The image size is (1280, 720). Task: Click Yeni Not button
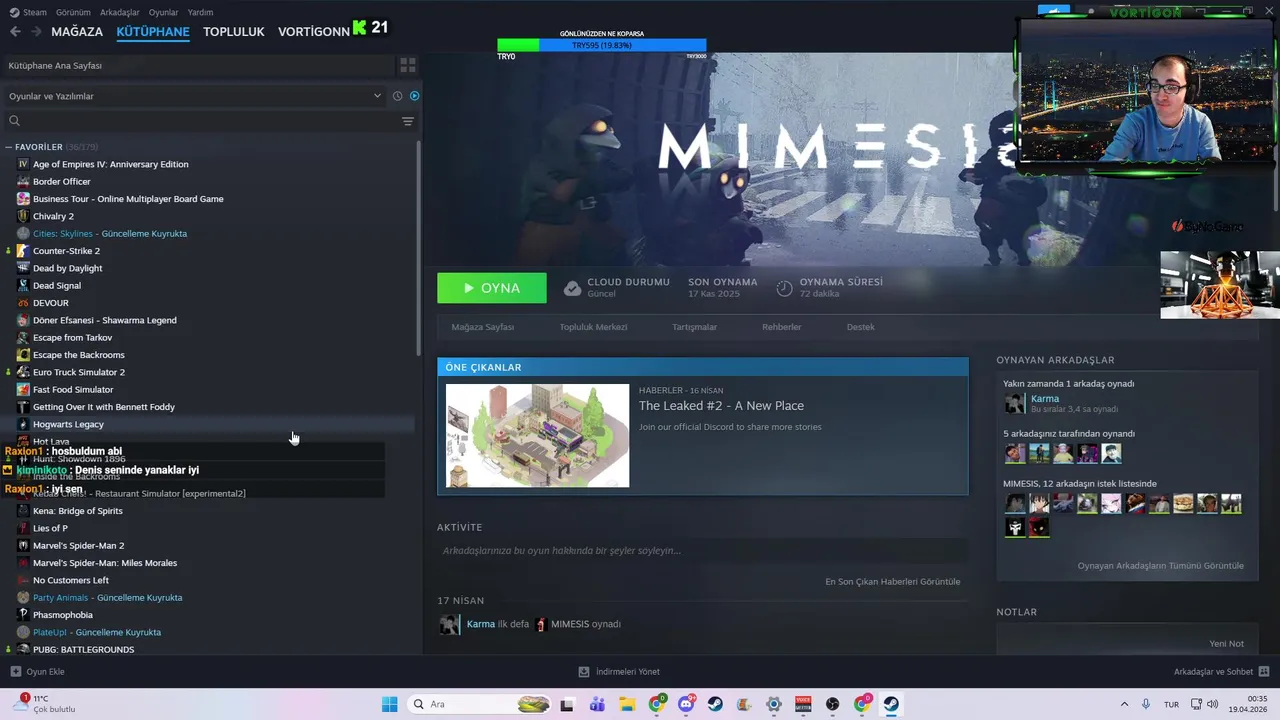(1226, 644)
